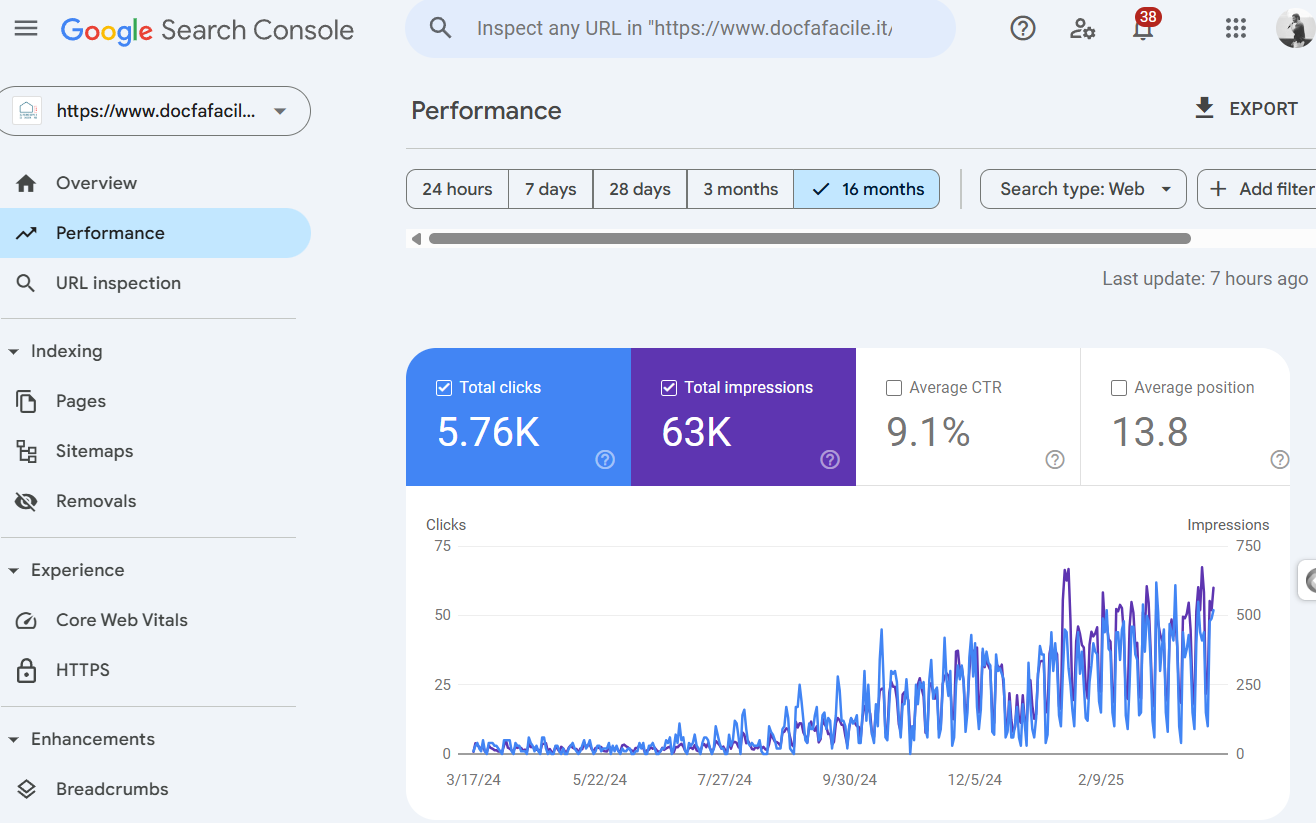The image size is (1316, 823).
Task: Select the 28 days date range
Action: click(639, 189)
